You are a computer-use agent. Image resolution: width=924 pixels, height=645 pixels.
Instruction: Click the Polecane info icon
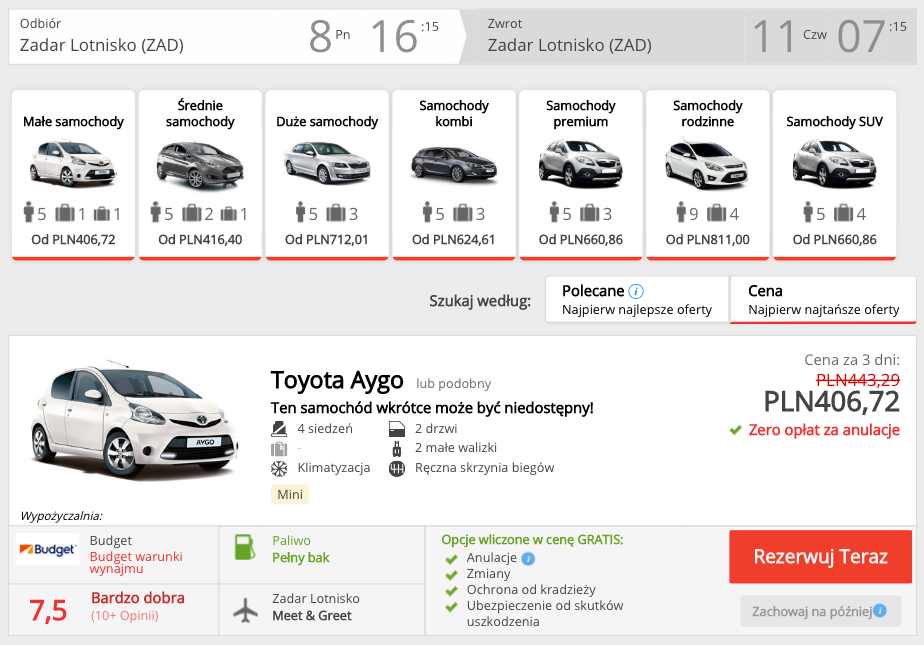coord(636,291)
